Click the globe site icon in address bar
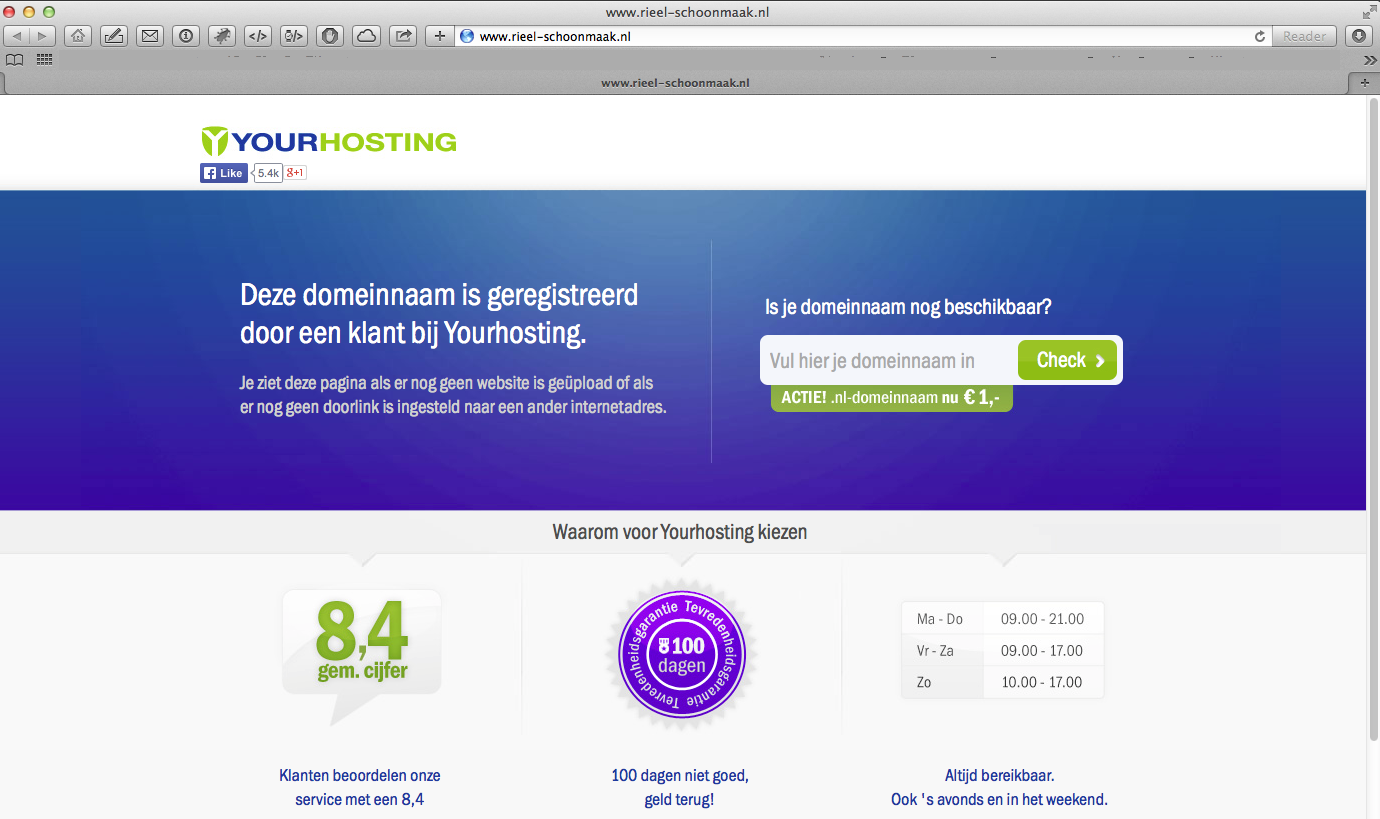 click(467, 36)
